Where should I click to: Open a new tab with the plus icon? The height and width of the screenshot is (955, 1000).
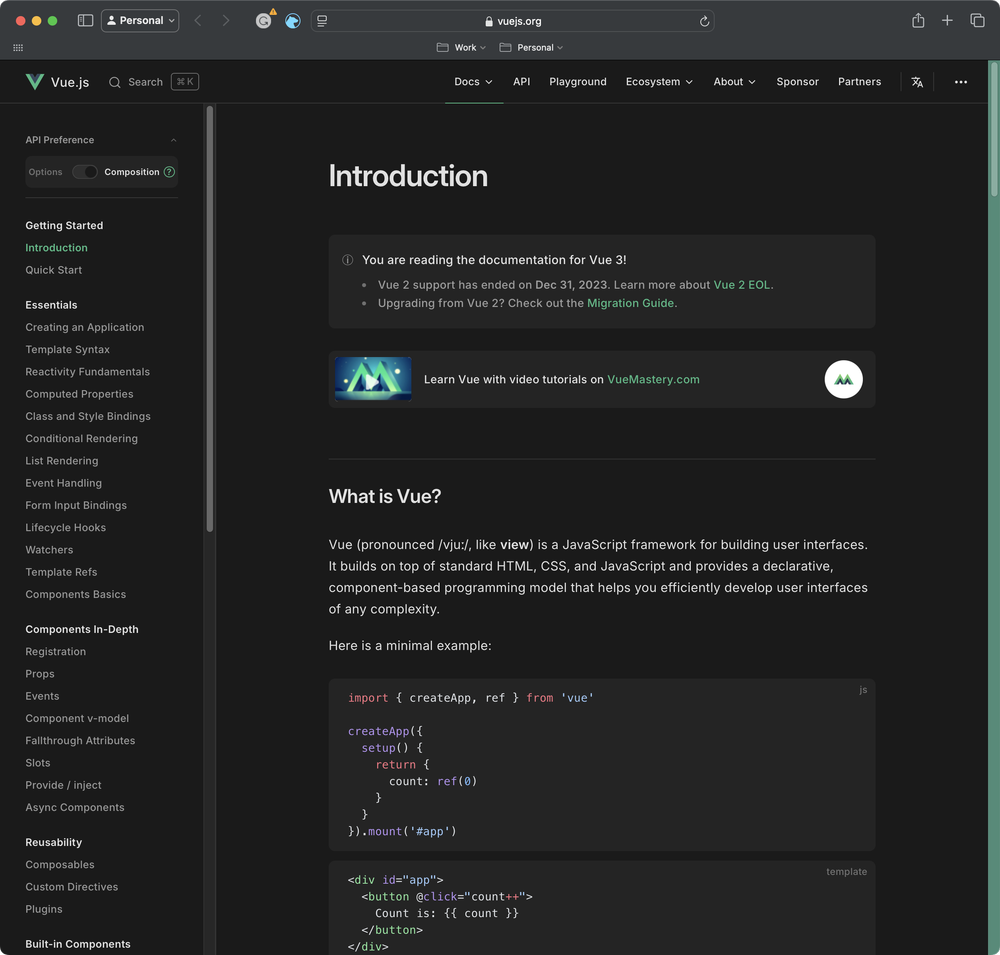pos(947,20)
